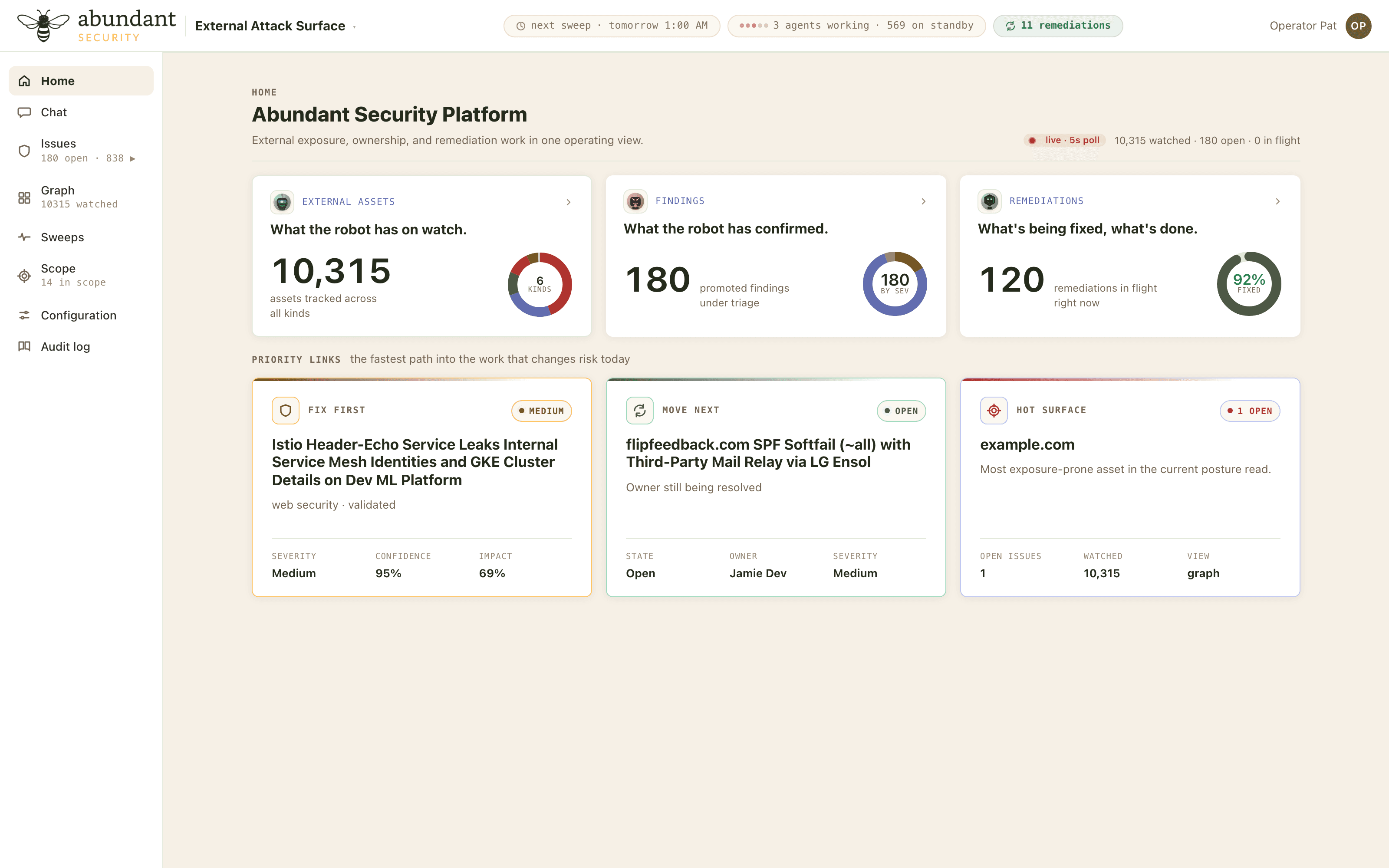
Task: Expand Findings card chevron
Action: coord(924,201)
